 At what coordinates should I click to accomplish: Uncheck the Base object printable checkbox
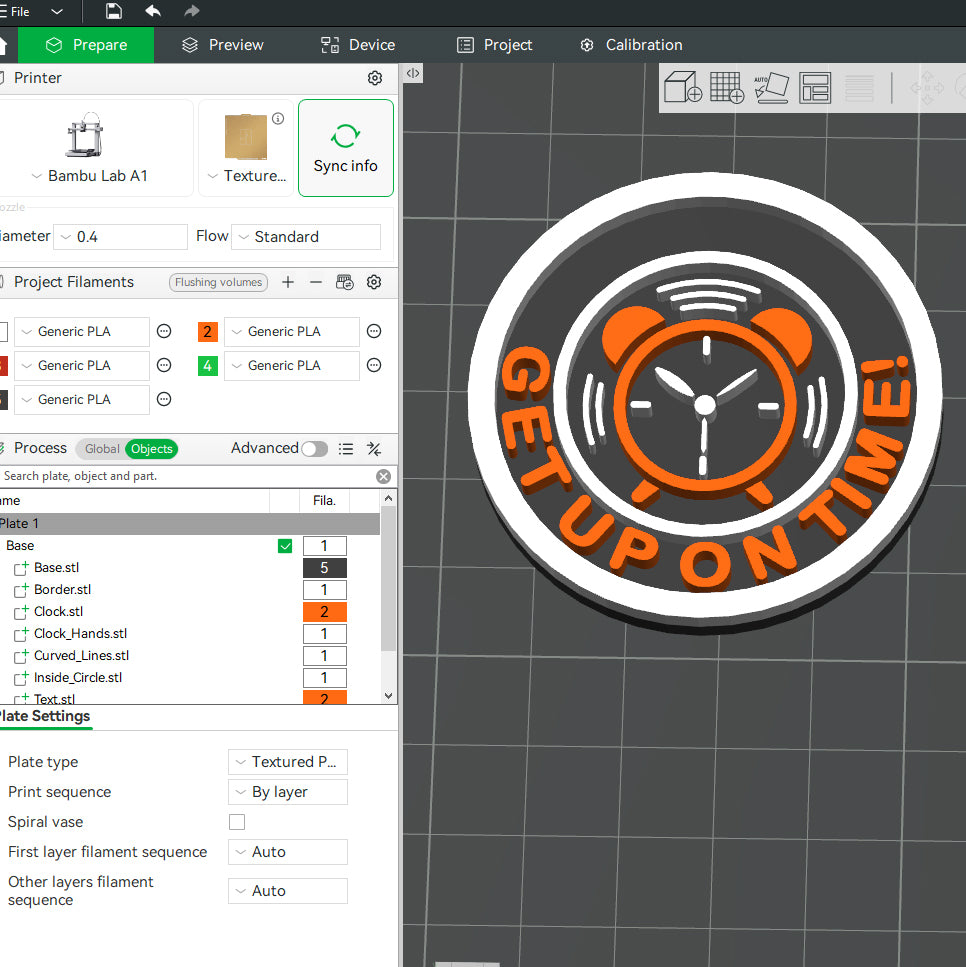[x=285, y=546]
